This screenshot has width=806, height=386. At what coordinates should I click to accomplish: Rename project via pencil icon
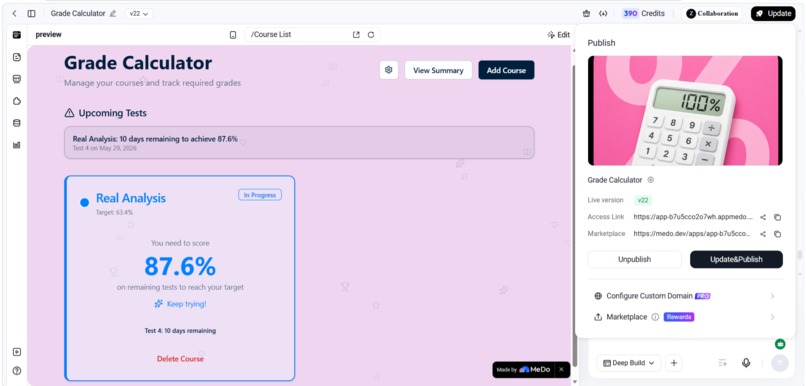click(113, 13)
